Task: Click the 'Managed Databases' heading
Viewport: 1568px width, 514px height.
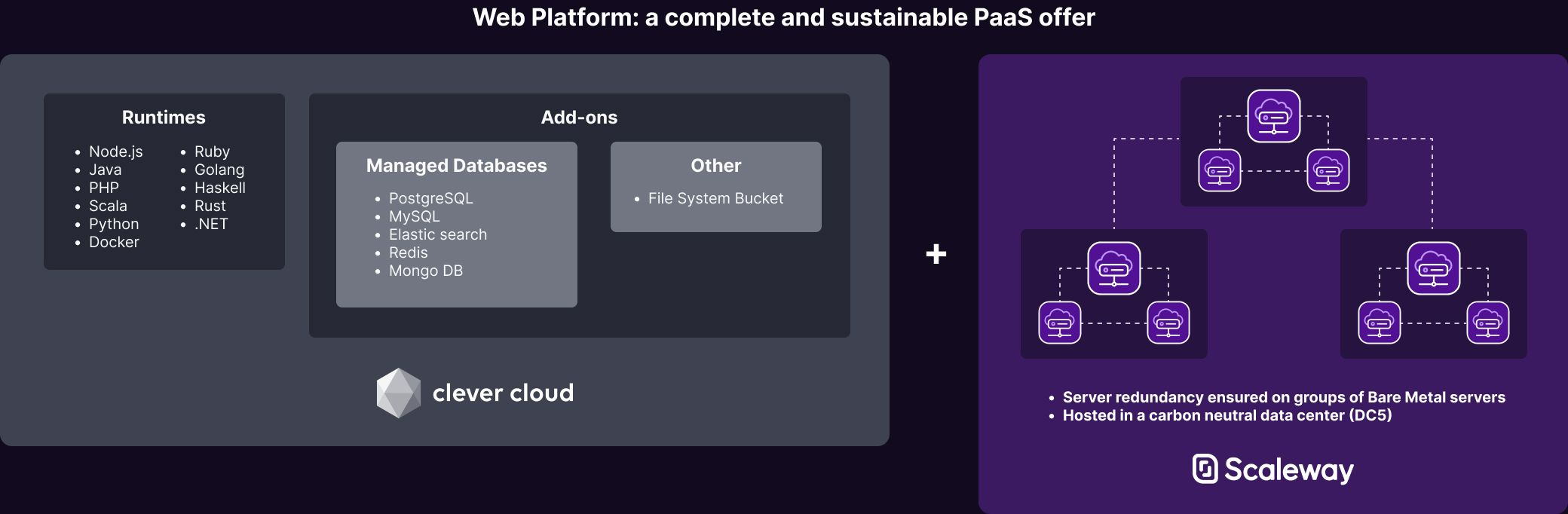Action: coord(457,166)
